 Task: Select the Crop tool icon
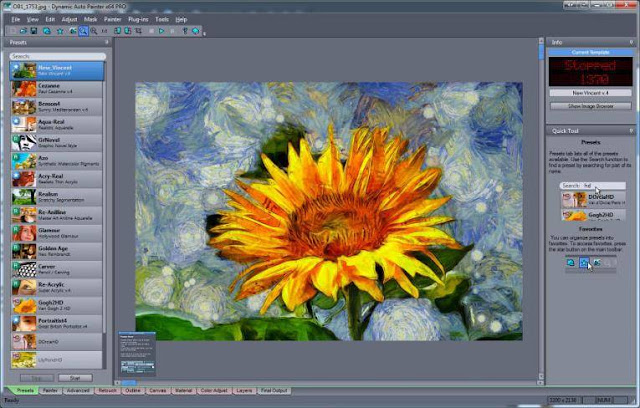pos(139,31)
